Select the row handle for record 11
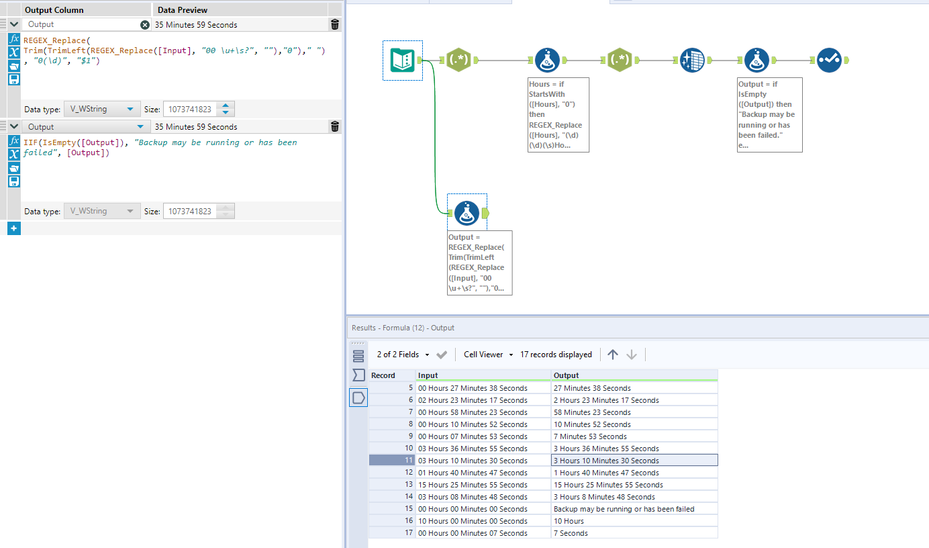Image resolution: width=929 pixels, height=548 pixels. 392,460
